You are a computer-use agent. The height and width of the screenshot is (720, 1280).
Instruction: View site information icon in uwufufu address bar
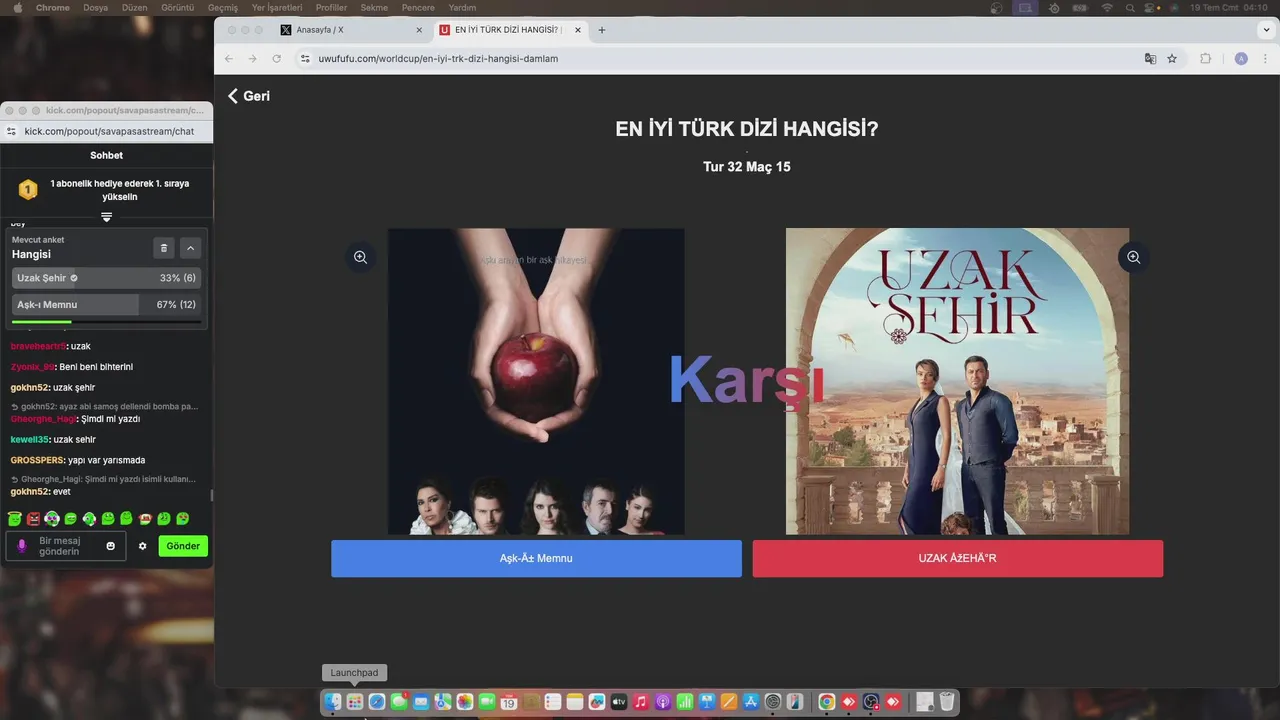306,59
